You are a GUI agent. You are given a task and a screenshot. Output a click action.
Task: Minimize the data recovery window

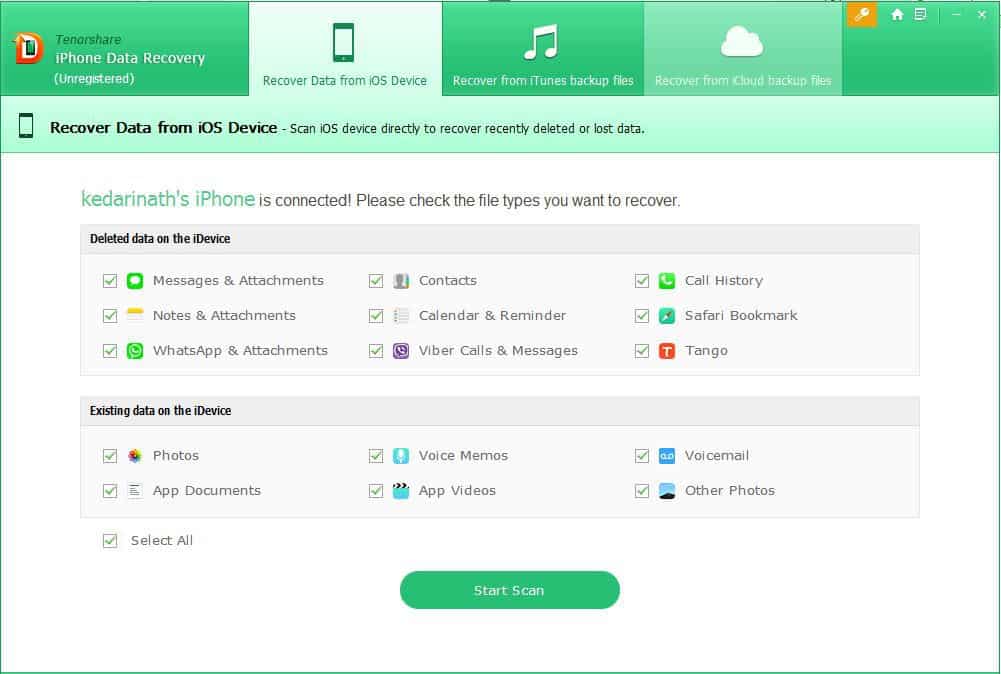pos(956,15)
